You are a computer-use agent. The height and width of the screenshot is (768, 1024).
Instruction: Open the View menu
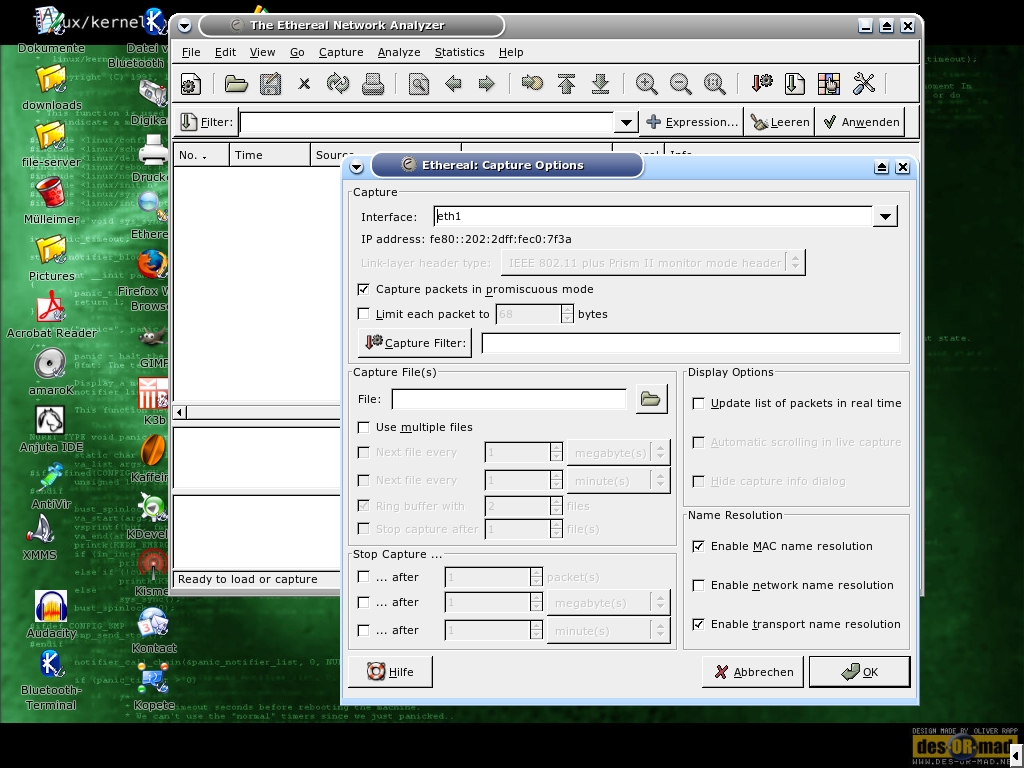pos(263,52)
